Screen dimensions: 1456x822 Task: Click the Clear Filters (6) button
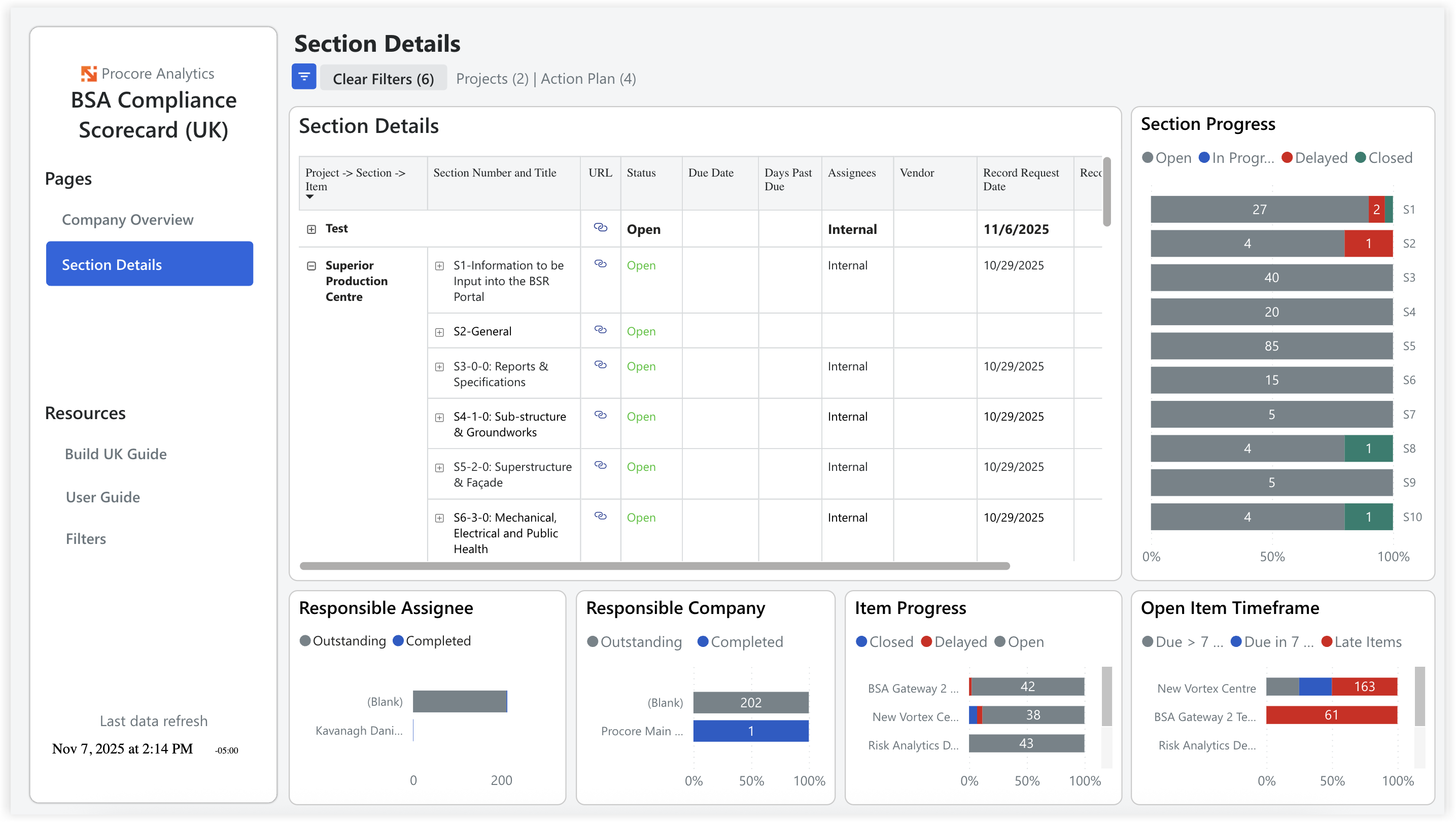point(383,78)
